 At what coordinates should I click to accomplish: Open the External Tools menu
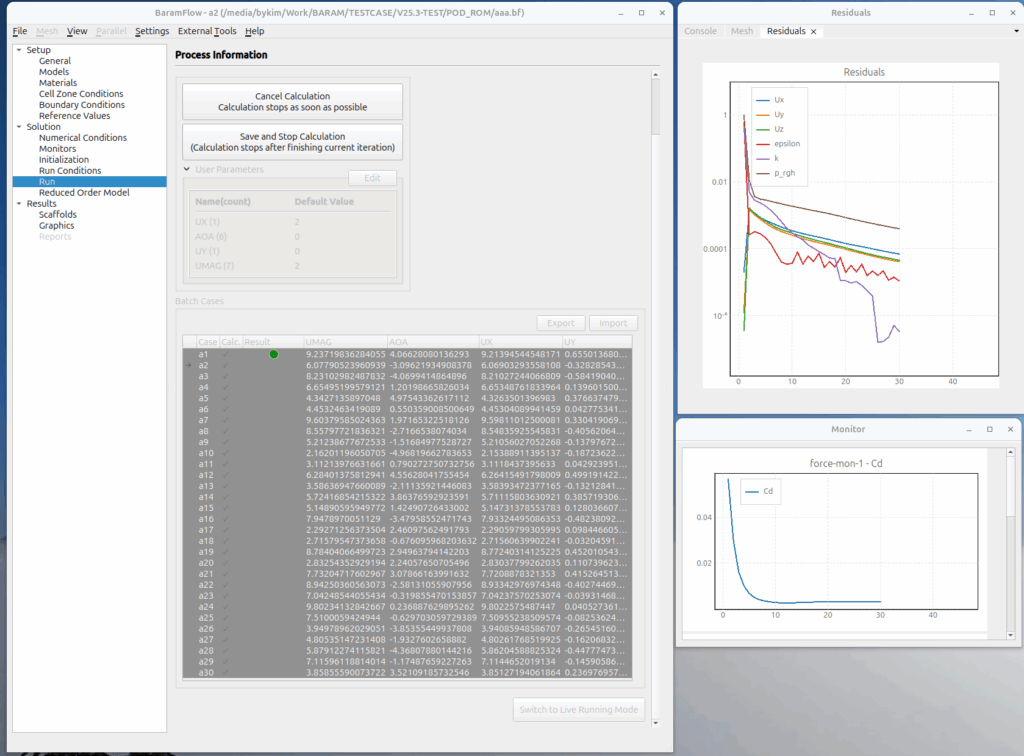pos(207,31)
